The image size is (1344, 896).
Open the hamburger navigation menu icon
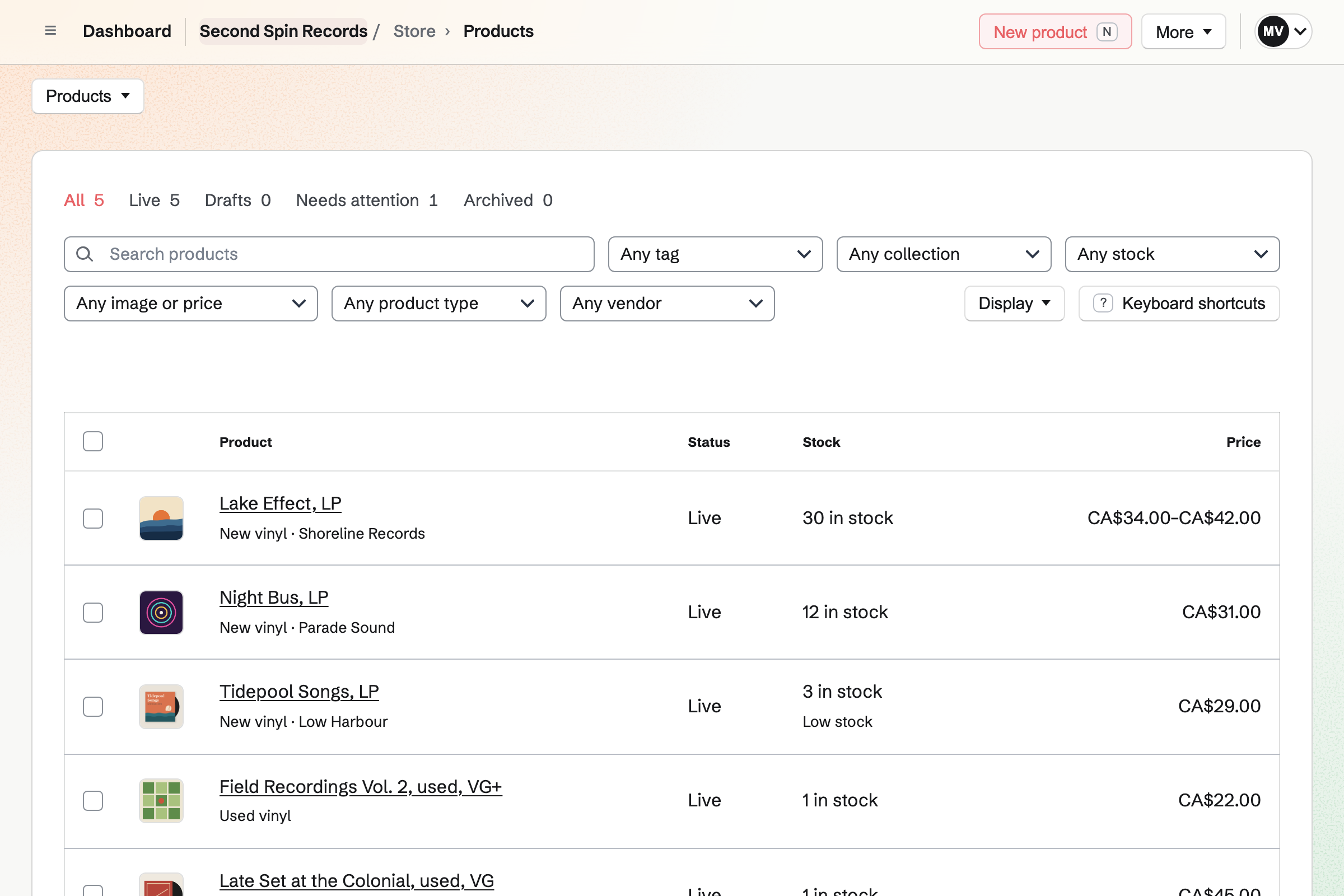[x=50, y=31]
